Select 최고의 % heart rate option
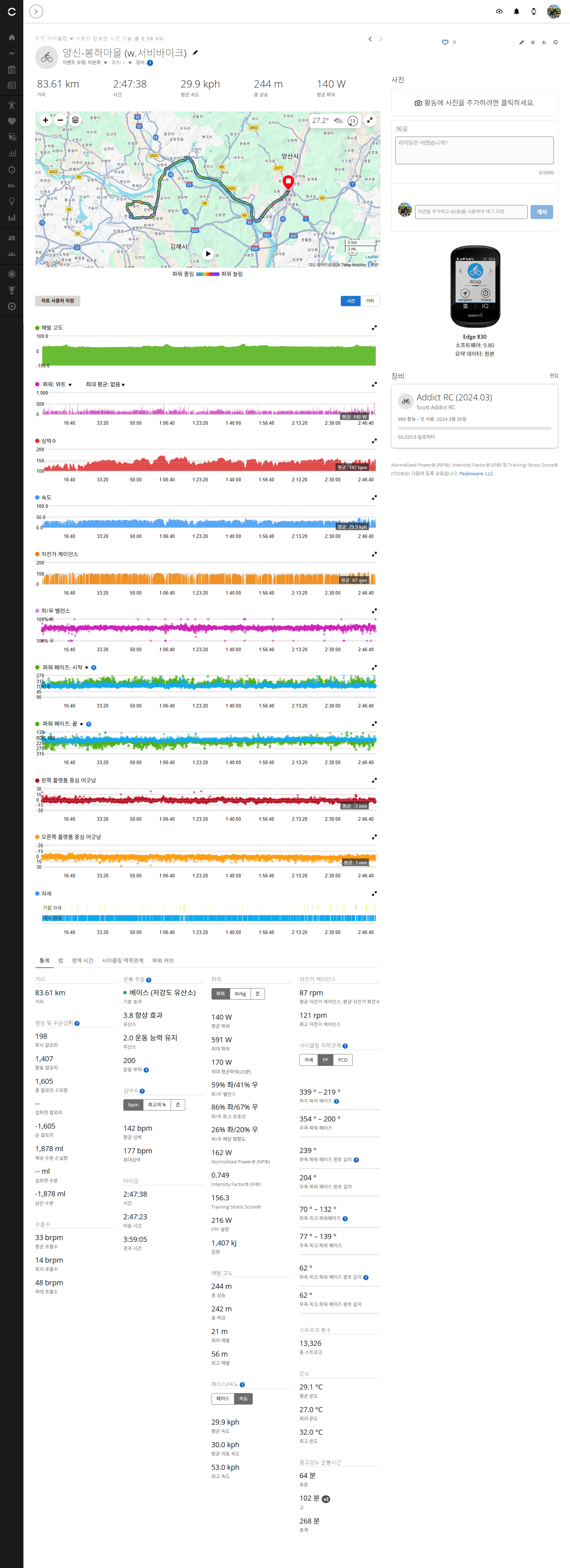The height and width of the screenshot is (1568, 570). (x=157, y=1105)
